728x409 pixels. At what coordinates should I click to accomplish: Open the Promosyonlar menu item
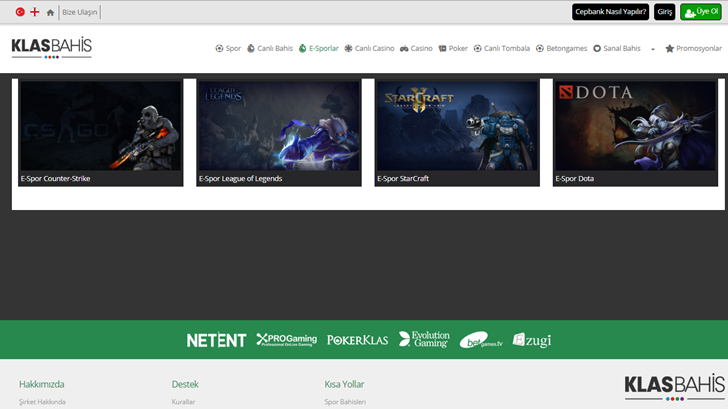699,48
